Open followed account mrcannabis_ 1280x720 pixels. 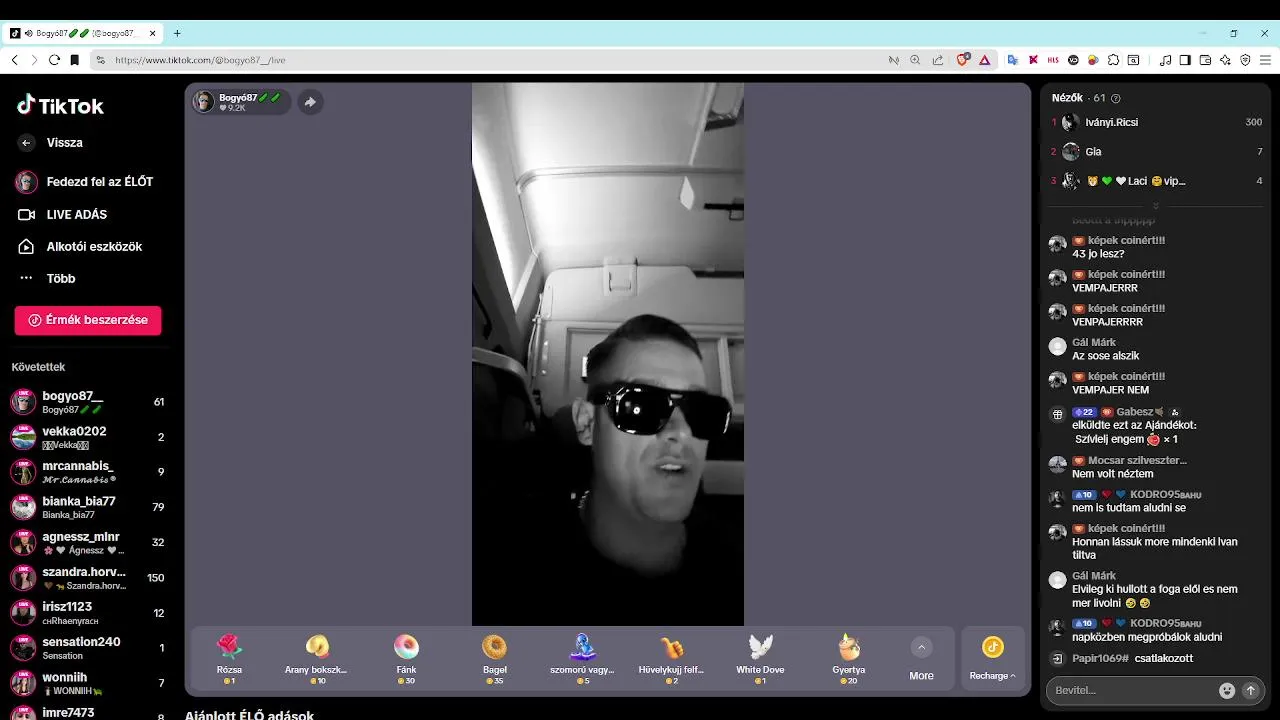click(x=88, y=472)
